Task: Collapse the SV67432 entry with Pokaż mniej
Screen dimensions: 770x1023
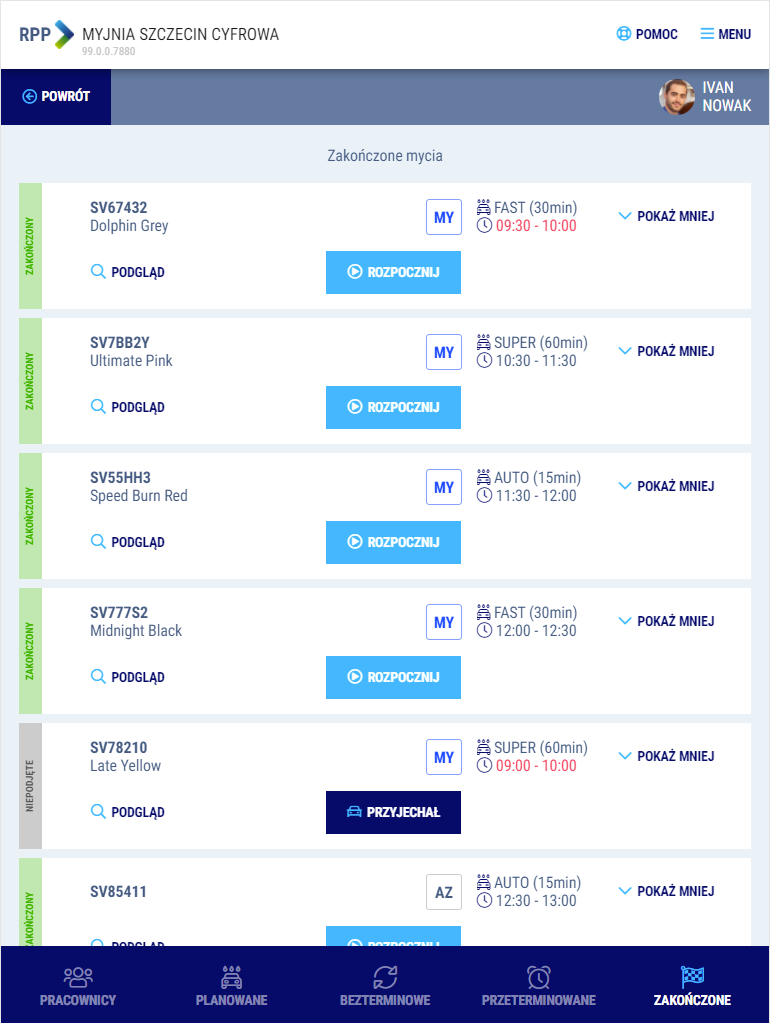Action: click(x=666, y=216)
